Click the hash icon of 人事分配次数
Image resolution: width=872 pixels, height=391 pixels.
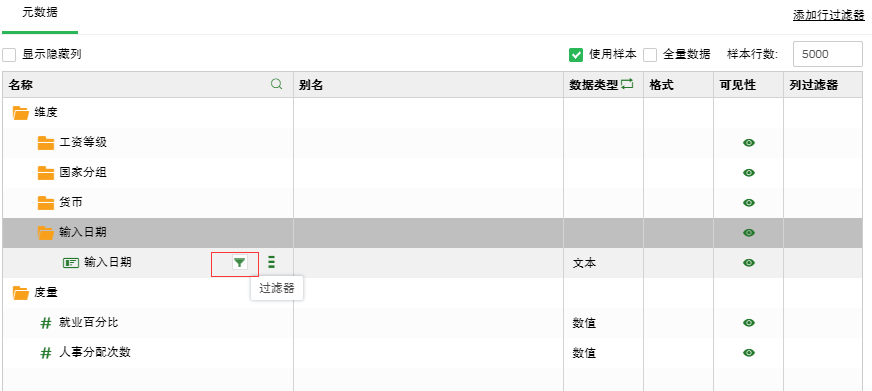coord(46,353)
